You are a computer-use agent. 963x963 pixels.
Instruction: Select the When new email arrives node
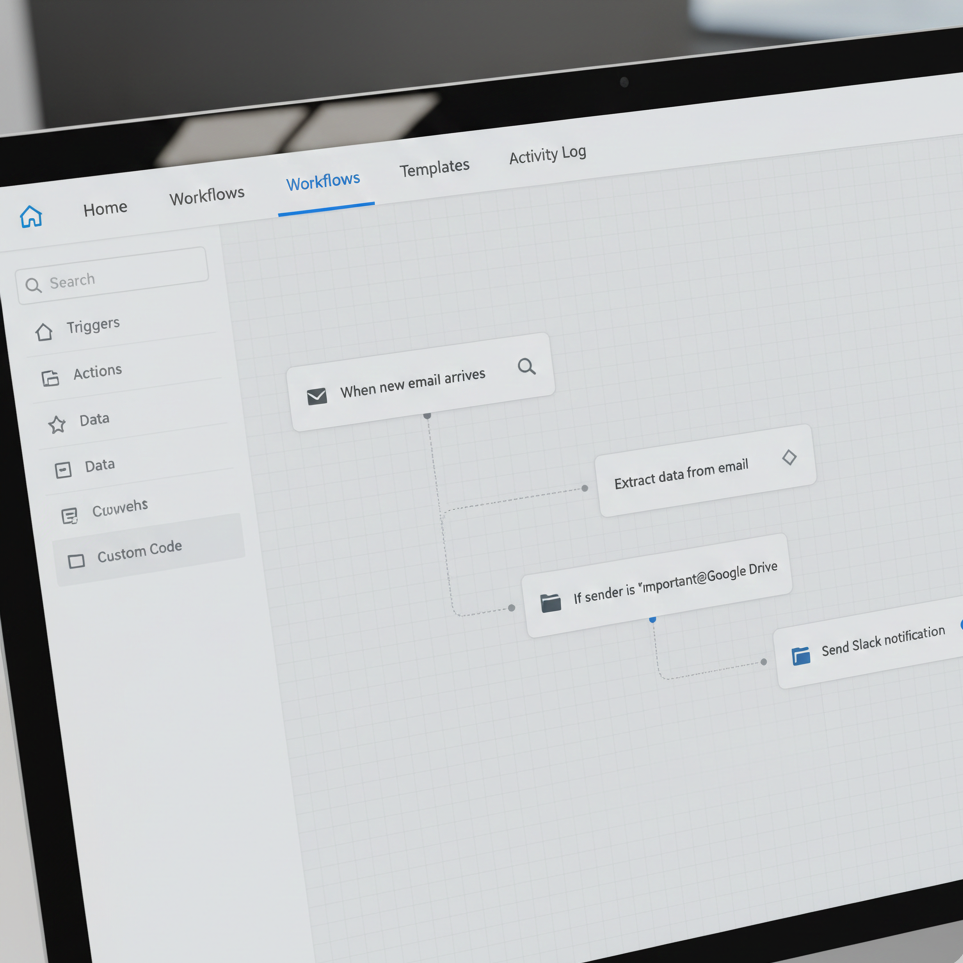tap(412, 375)
